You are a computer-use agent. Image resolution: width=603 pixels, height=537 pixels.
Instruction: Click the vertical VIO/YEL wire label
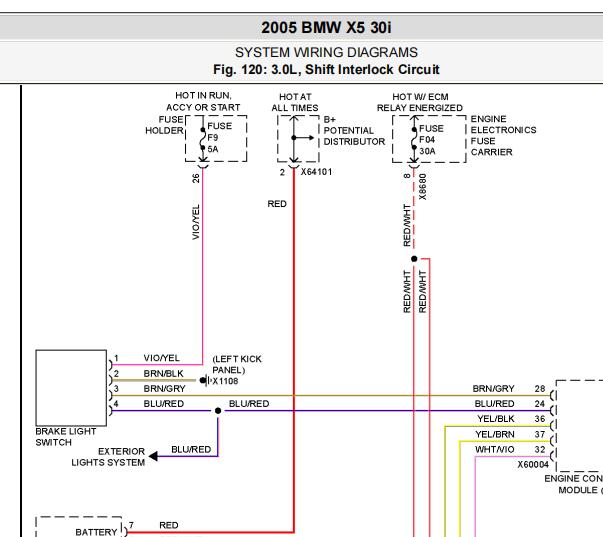click(x=196, y=222)
